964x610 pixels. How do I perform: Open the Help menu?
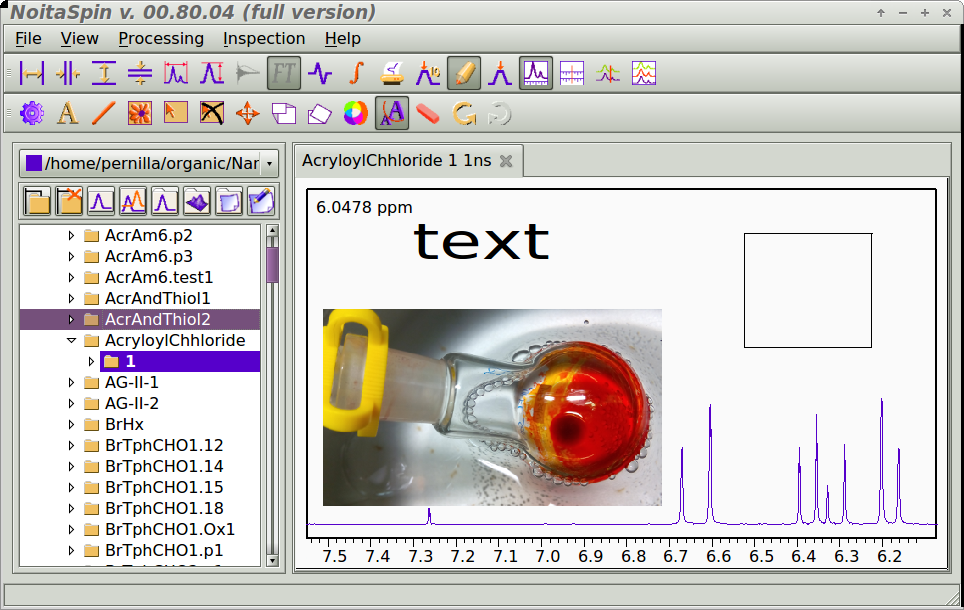[x=342, y=39]
